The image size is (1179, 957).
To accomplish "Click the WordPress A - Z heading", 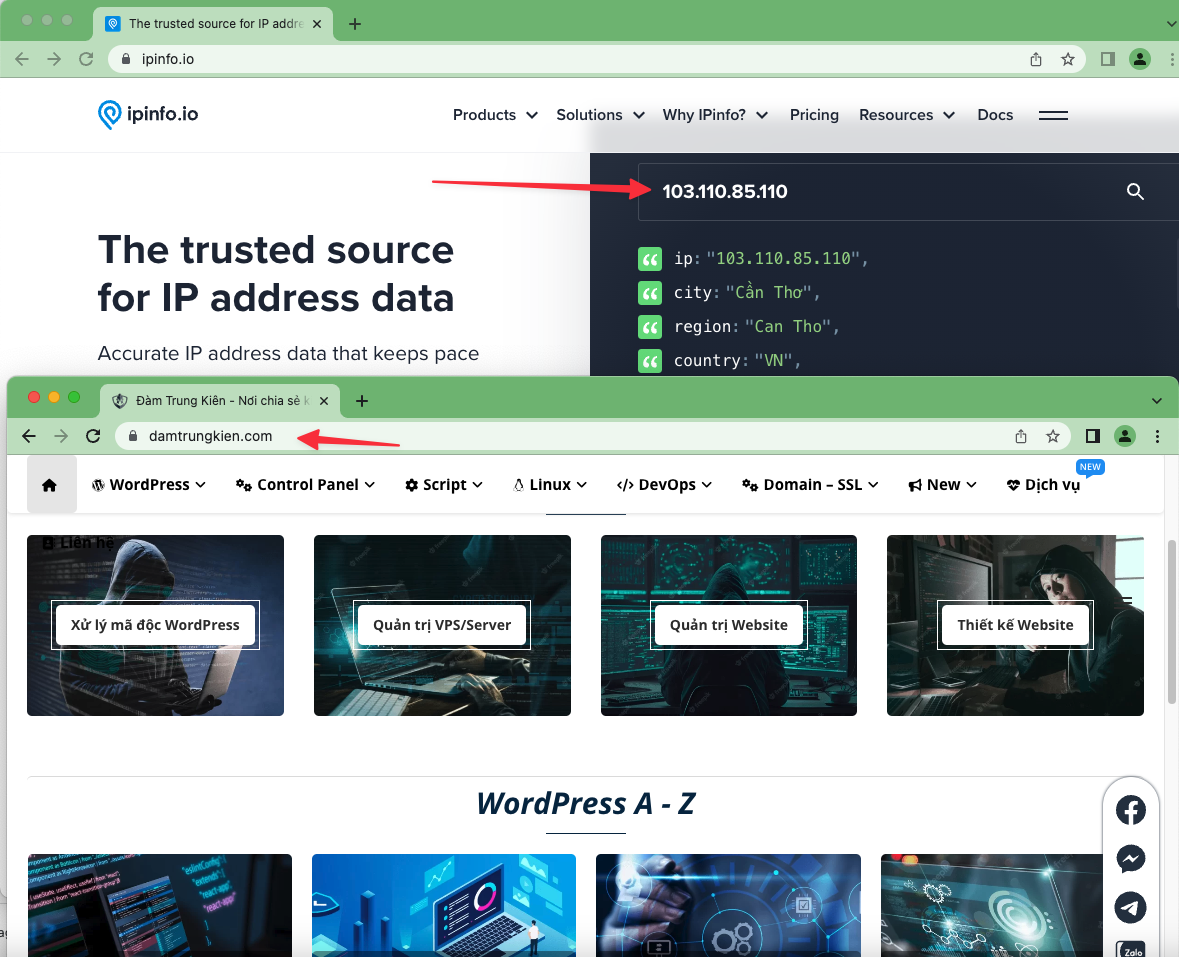I will click(x=586, y=804).
